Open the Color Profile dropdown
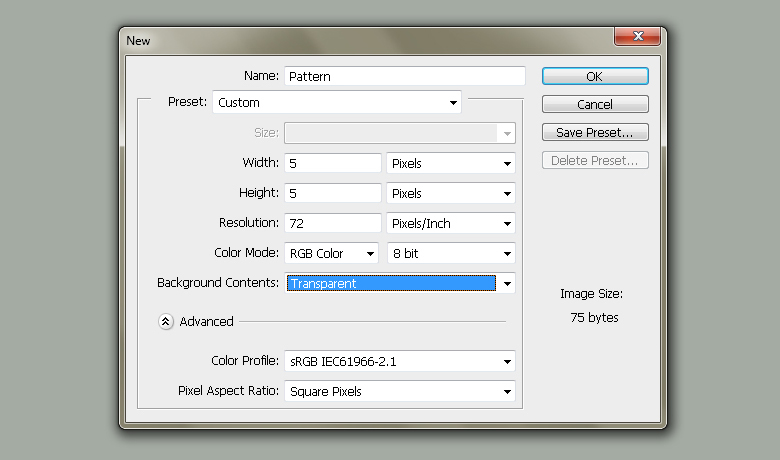780x460 pixels. 400,361
